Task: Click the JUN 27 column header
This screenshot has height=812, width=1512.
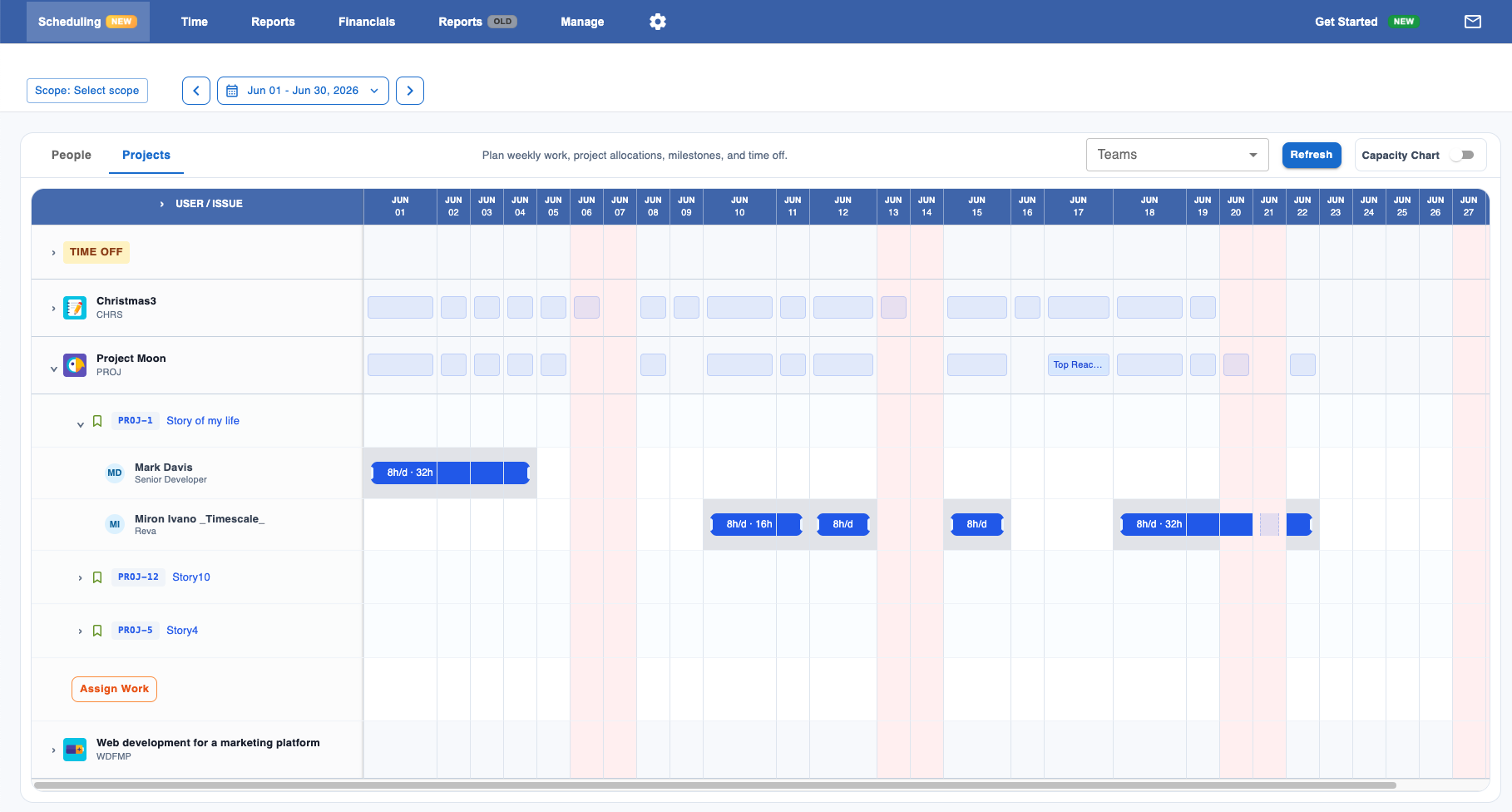Action: pyautogui.click(x=1469, y=206)
